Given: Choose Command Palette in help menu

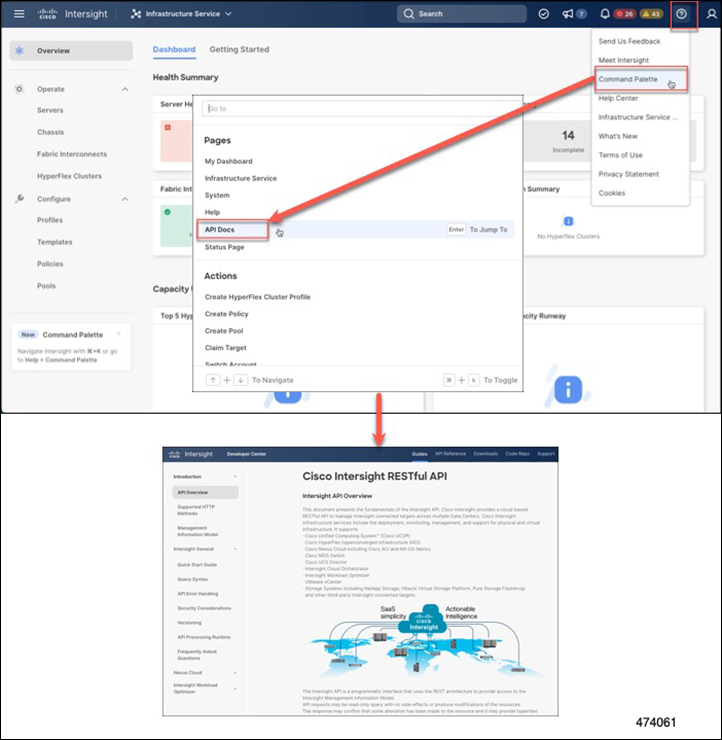Looking at the screenshot, I should (640, 79).
